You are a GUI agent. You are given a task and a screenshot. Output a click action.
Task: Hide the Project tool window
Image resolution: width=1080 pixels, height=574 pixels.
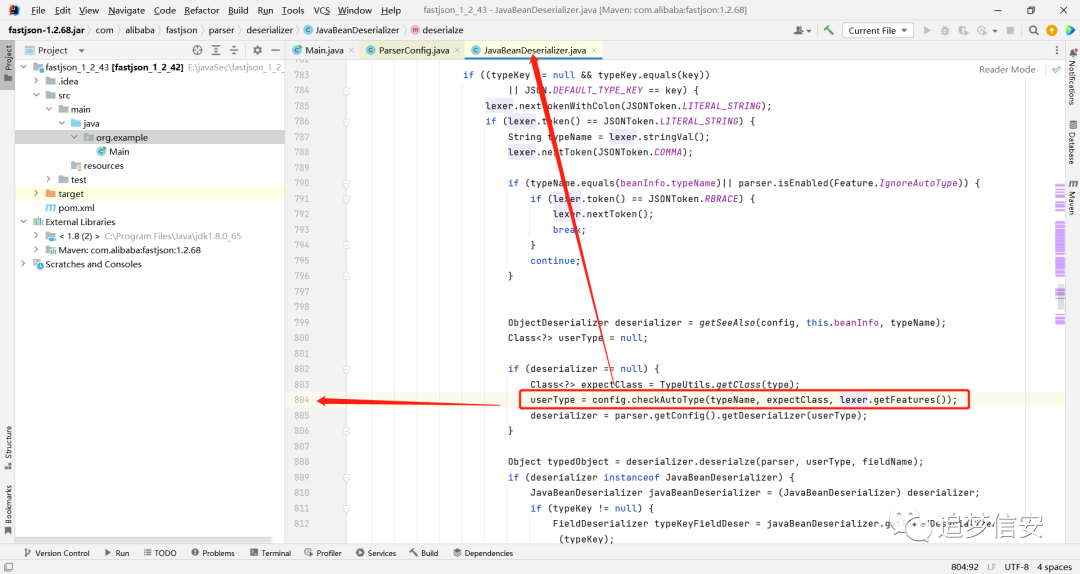point(276,50)
